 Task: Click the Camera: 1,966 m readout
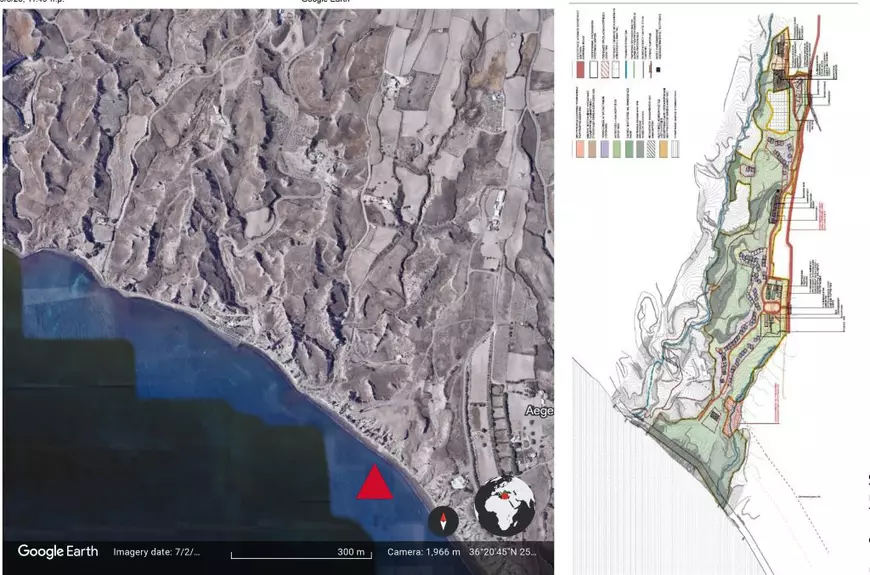point(424,552)
